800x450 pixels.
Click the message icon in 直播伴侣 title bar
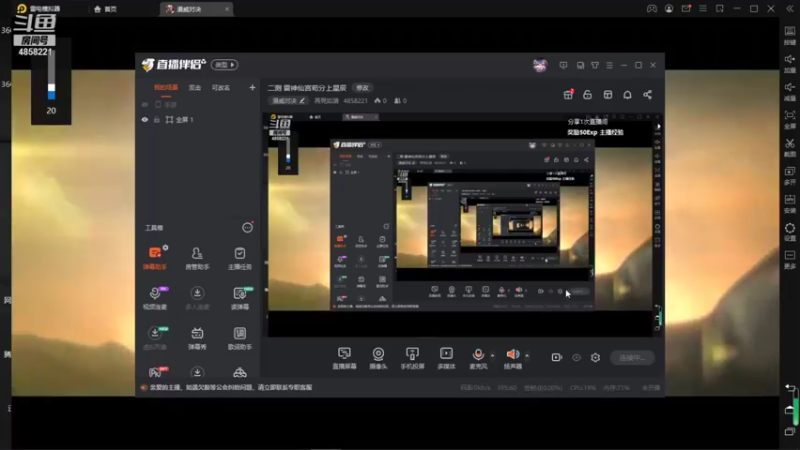[x=563, y=65]
